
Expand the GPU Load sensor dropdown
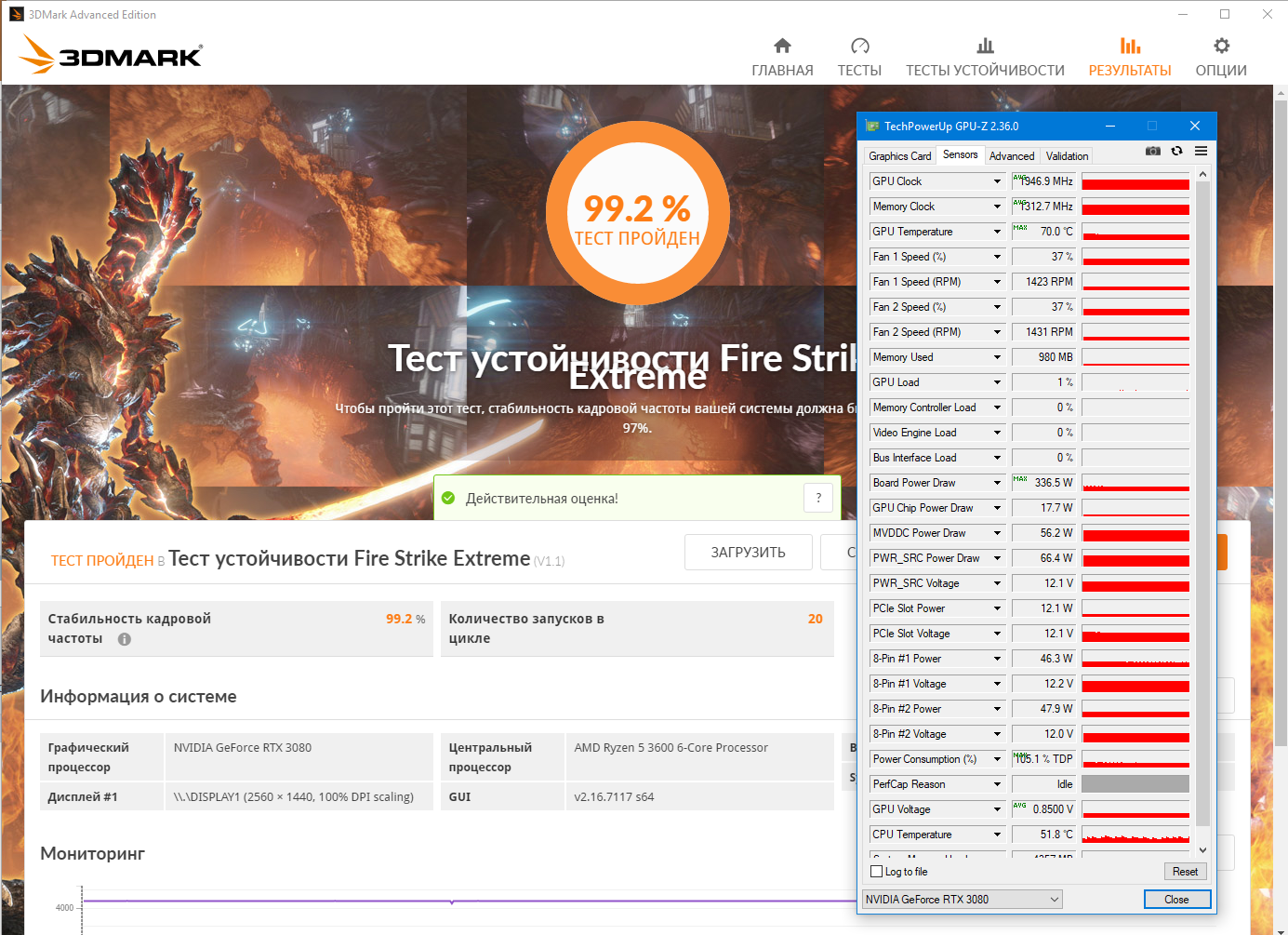[x=997, y=382]
